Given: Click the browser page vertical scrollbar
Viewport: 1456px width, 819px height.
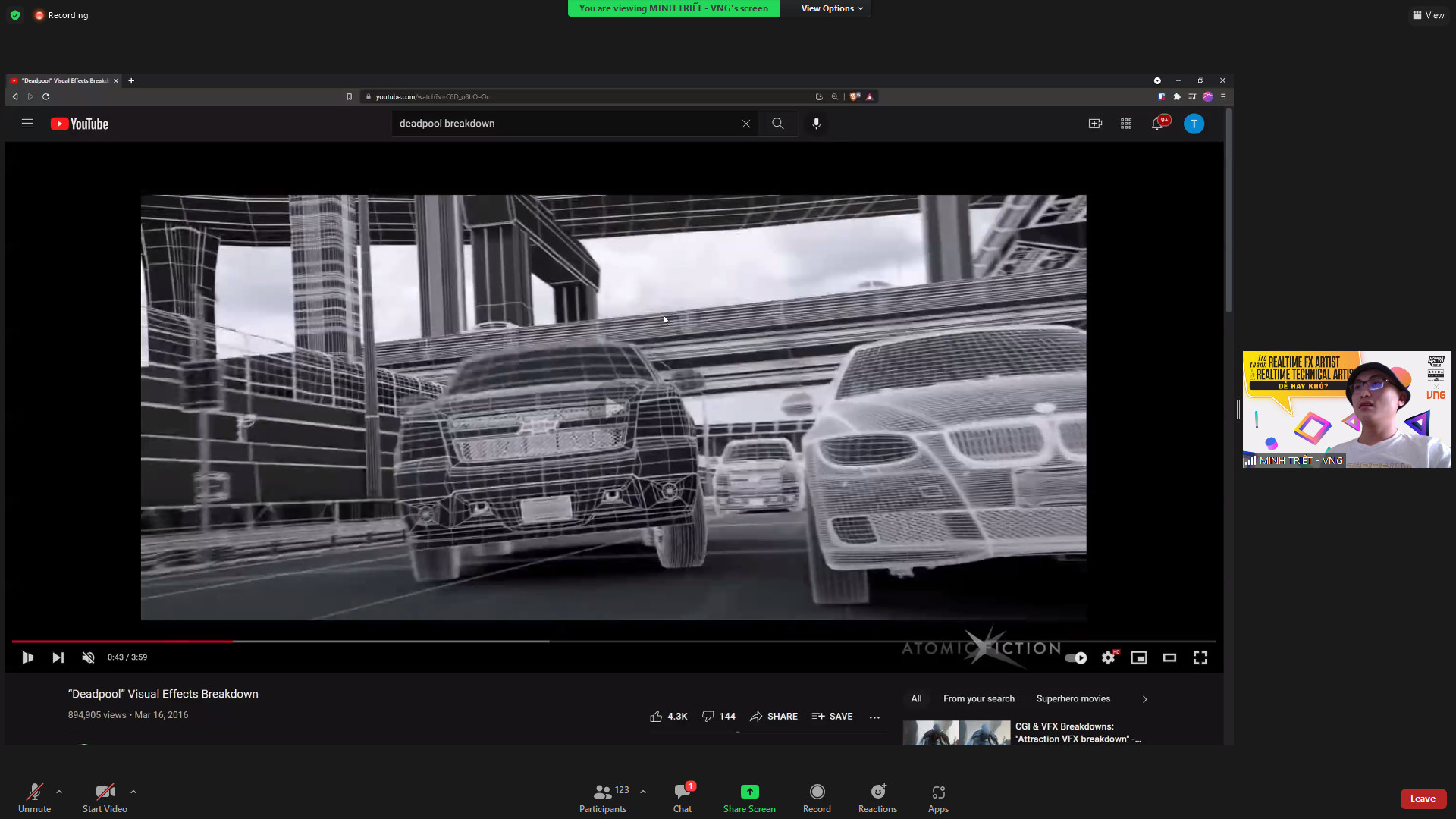Looking at the screenshot, I should point(1228,210).
